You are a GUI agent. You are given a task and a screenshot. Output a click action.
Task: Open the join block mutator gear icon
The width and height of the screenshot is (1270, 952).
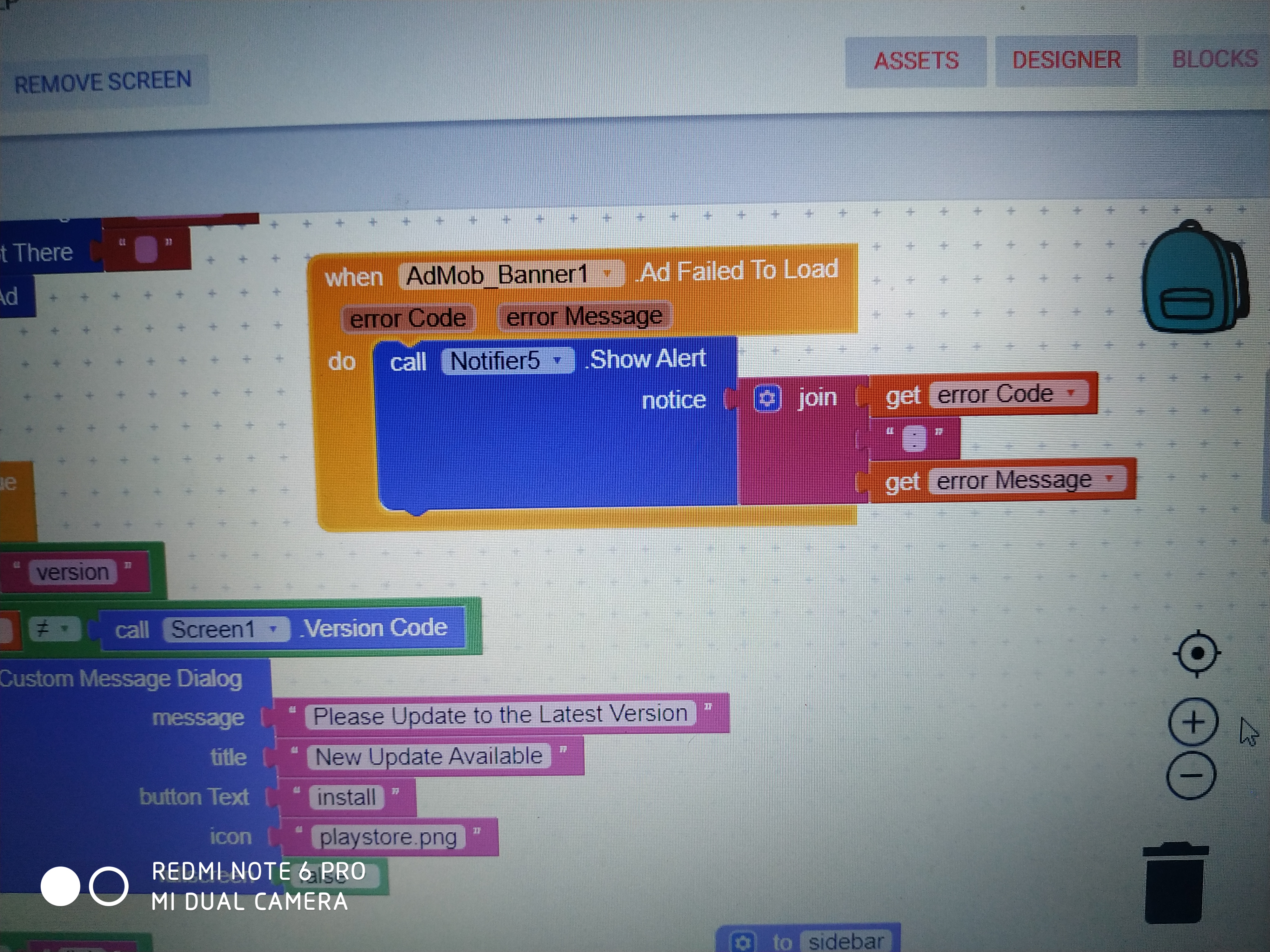(x=767, y=398)
